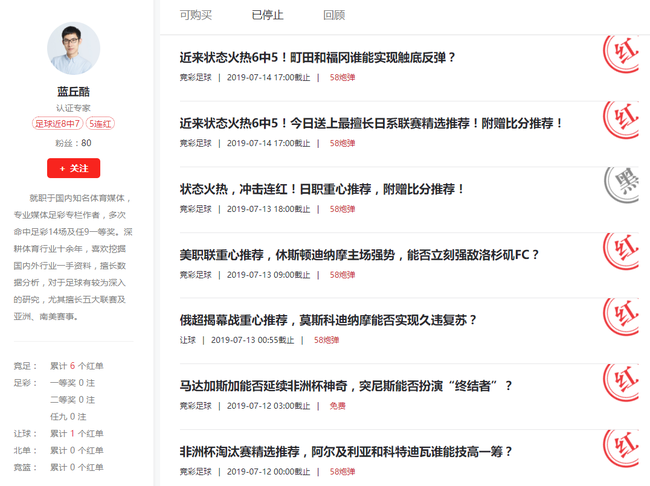This screenshot has width=650, height=486.
Task: Click red 红 stamp on 美职联 article
Action: pyautogui.click(x=621, y=251)
